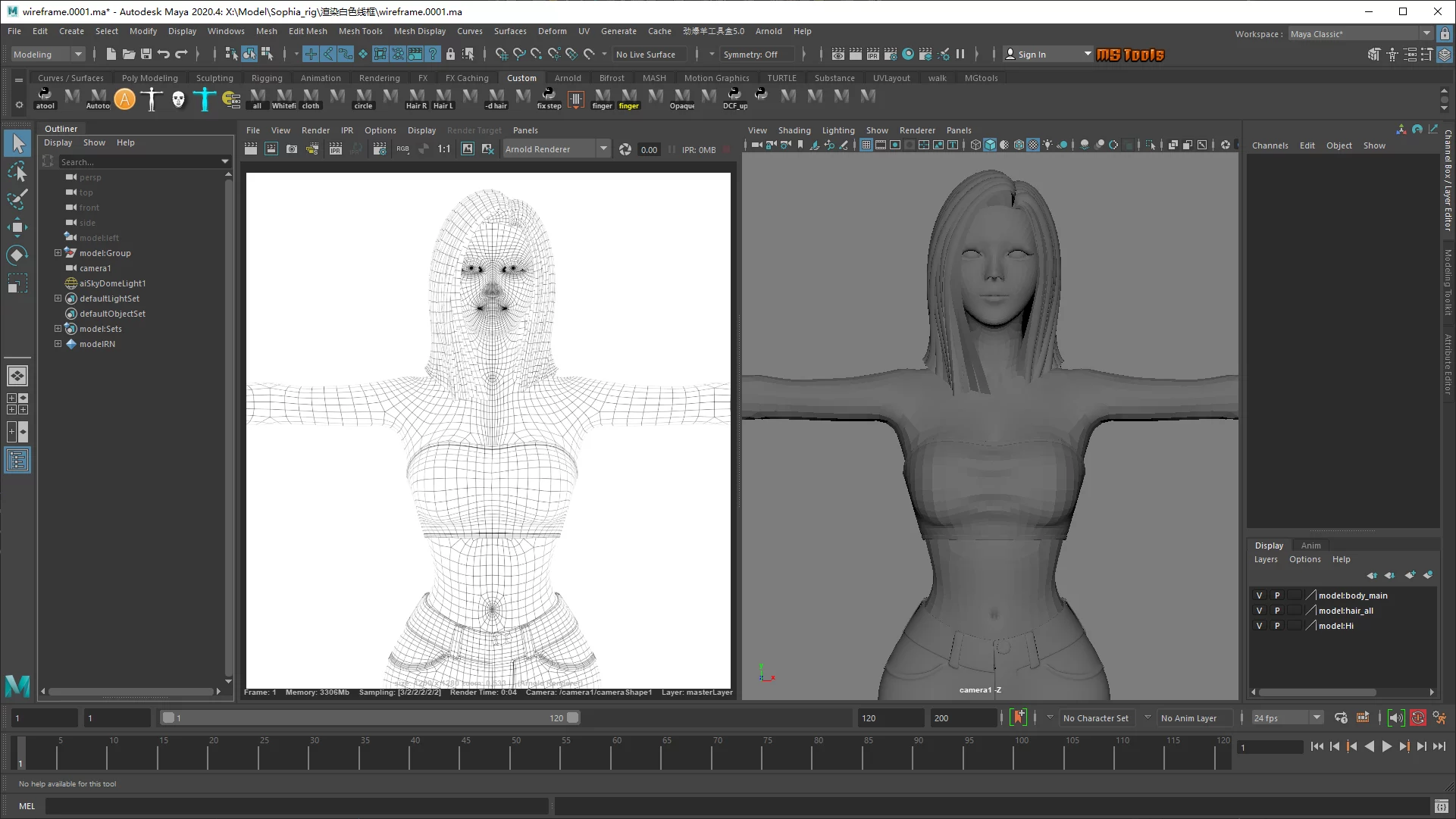Select the Move tool in the toolbox

coord(17,227)
